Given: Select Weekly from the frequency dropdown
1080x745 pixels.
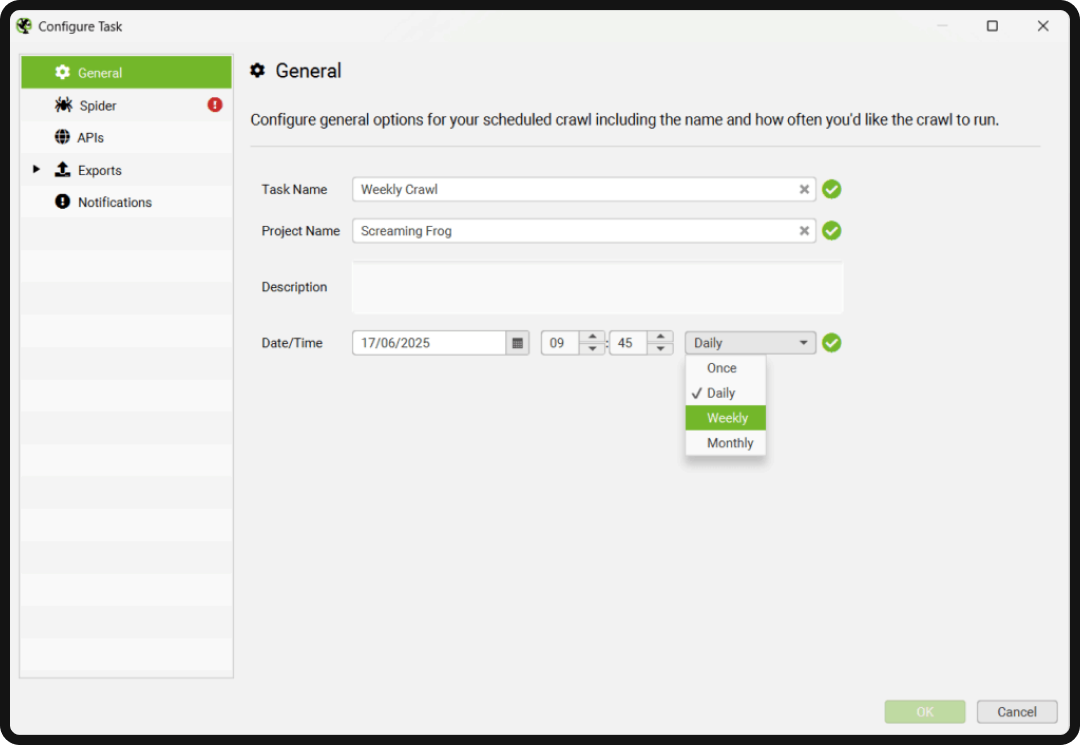Looking at the screenshot, I should [725, 418].
